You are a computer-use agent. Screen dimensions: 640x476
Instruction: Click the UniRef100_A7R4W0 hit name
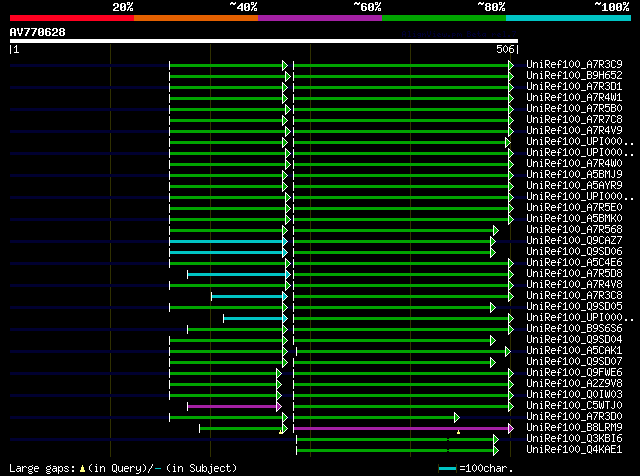click(574, 163)
